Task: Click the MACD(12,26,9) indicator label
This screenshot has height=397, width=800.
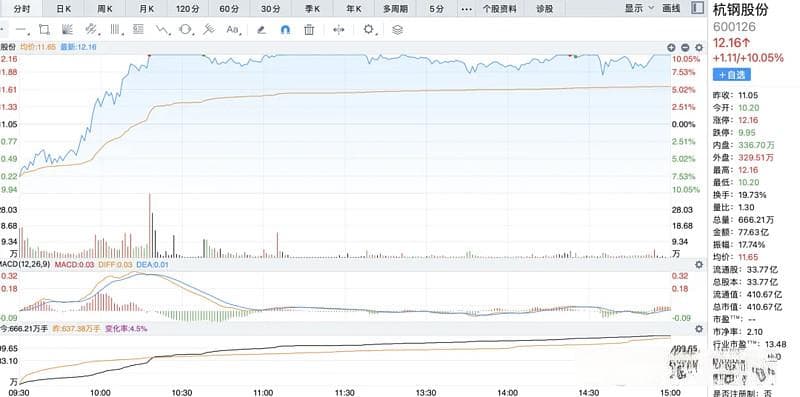Action: point(25,264)
